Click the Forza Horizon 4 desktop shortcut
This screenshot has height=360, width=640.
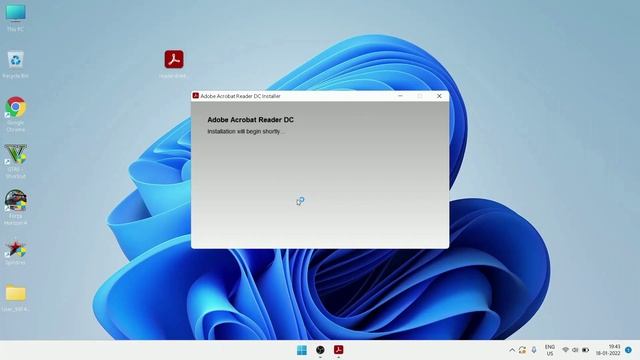[16, 207]
